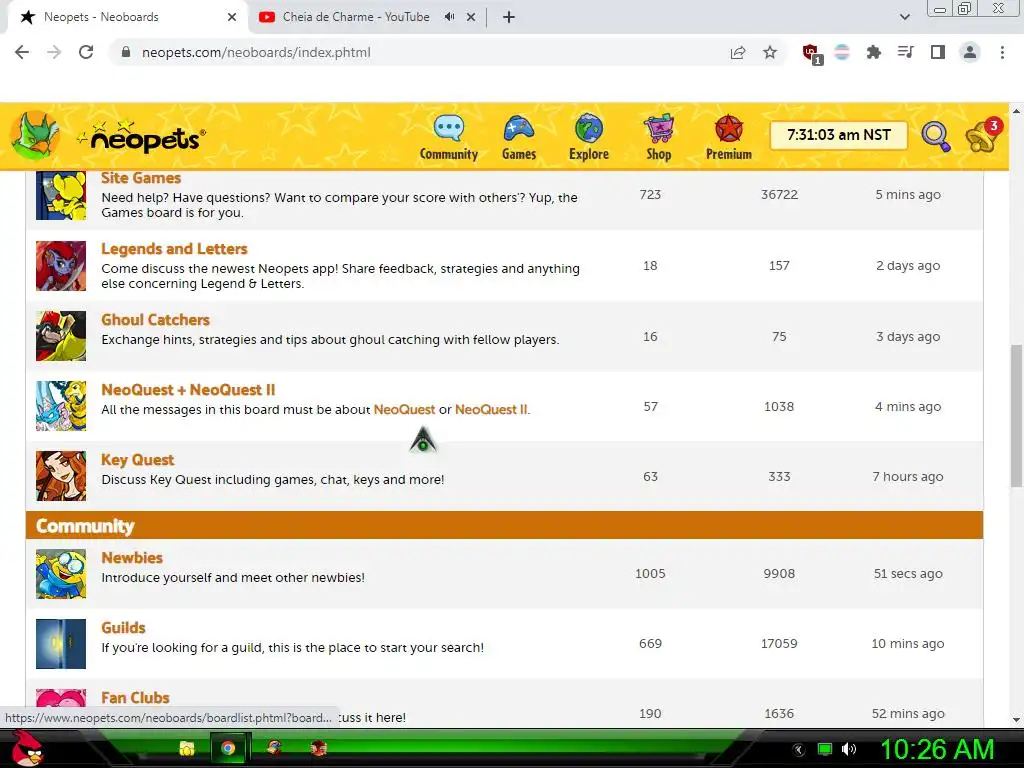The height and width of the screenshot is (768, 1024).
Task: Open the uBlock extension shield icon
Action: tap(812, 54)
